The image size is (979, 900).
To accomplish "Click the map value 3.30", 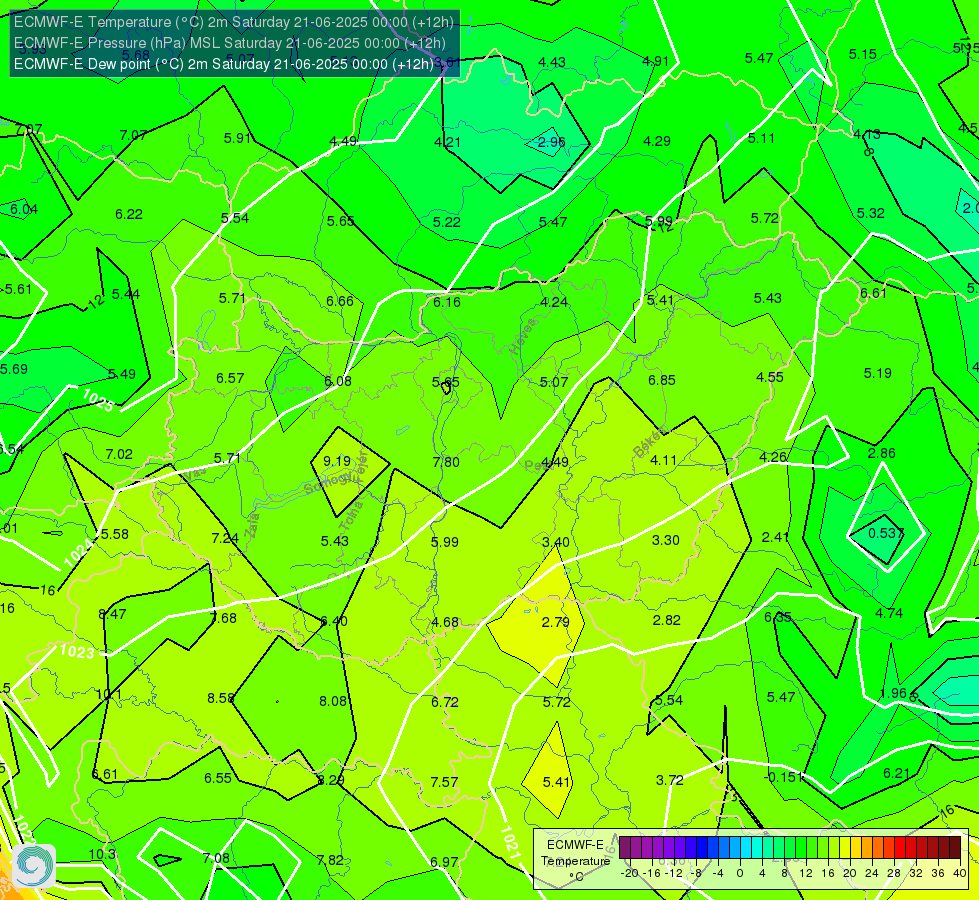I will 665,540.
